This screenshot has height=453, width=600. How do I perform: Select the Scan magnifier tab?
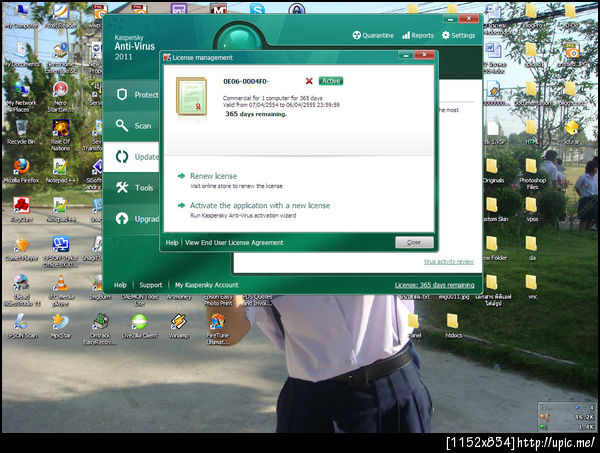coord(132,125)
